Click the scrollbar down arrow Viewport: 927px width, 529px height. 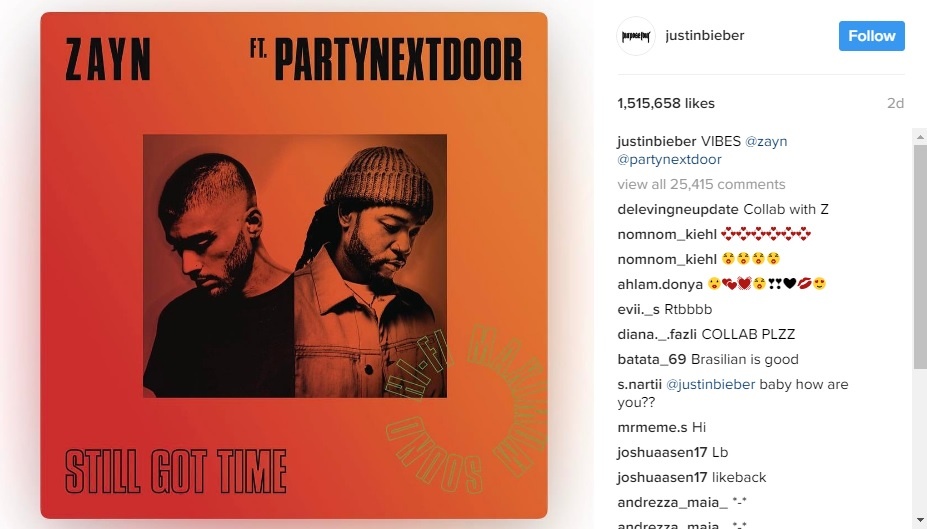[920, 520]
